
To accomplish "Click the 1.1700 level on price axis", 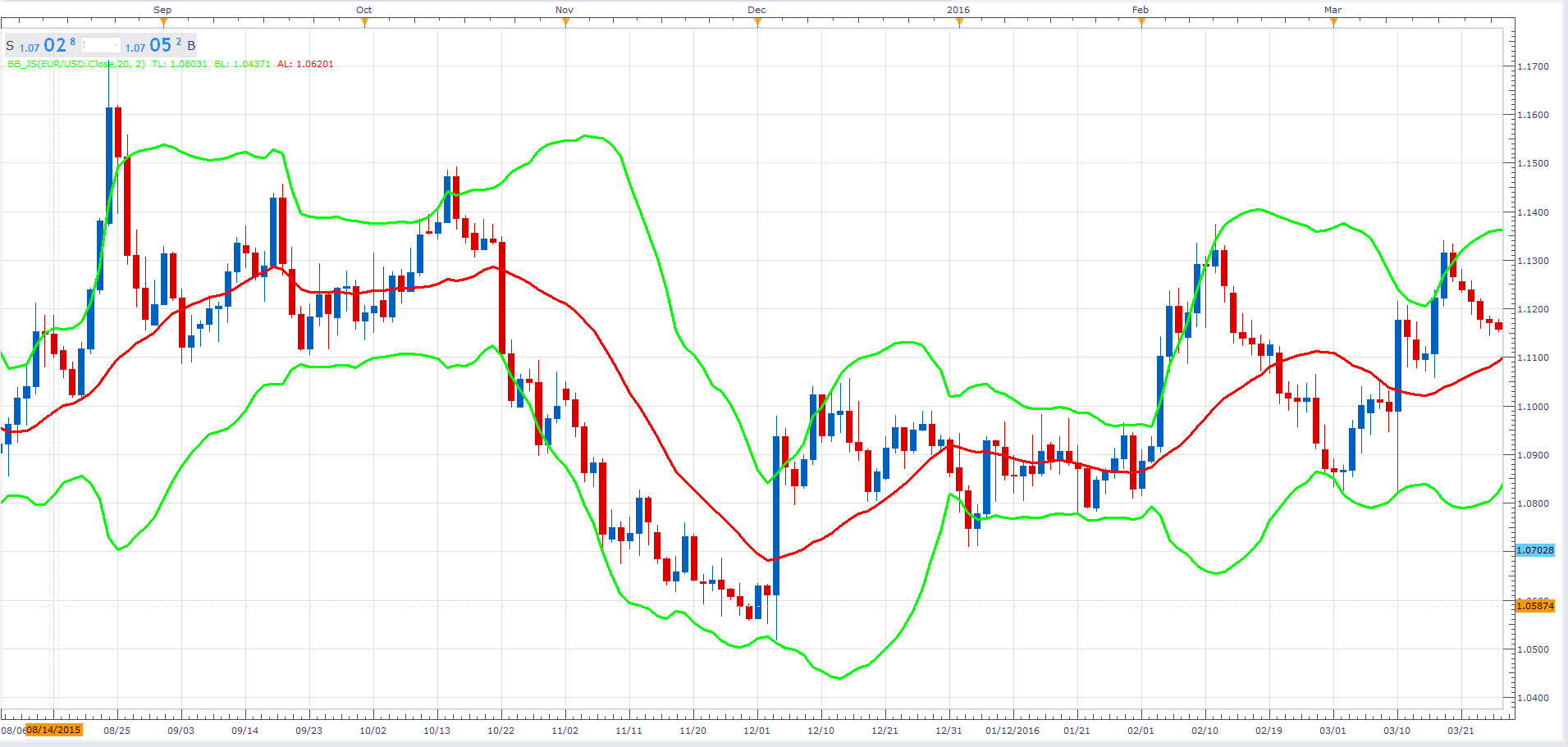I will click(x=1534, y=66).
